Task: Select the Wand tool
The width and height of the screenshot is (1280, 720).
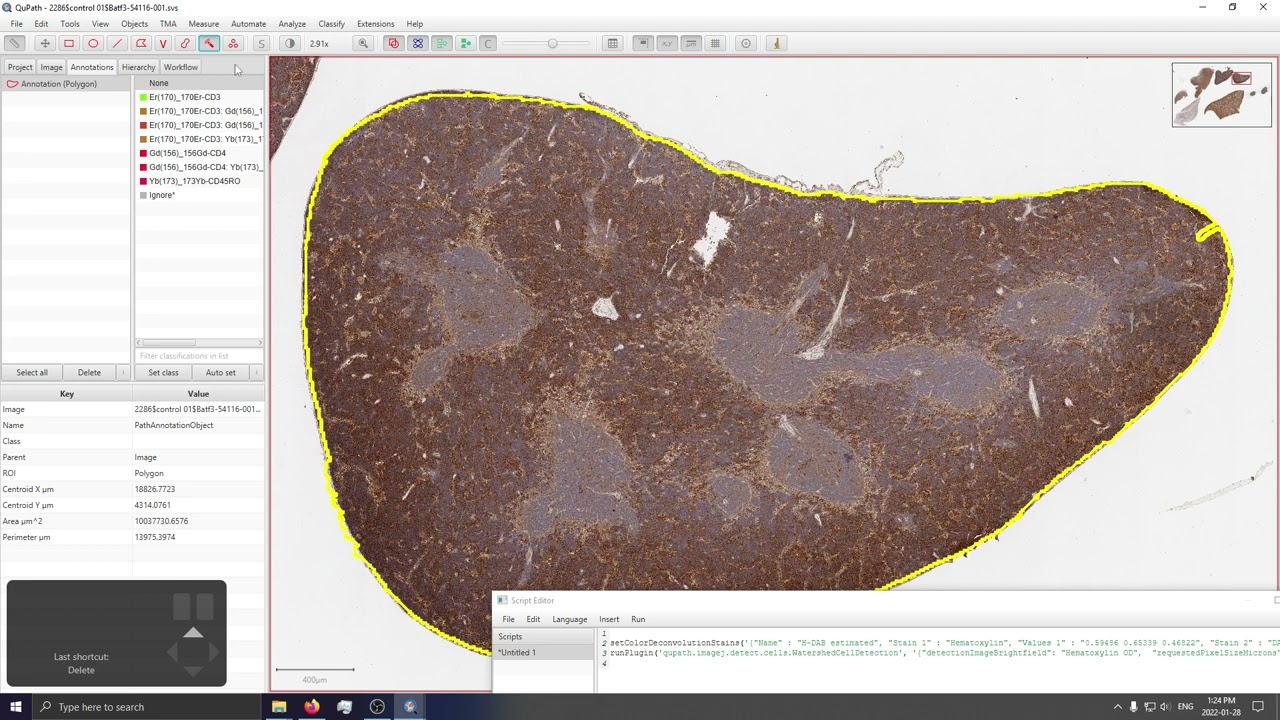Action: (x=209, y=43)
